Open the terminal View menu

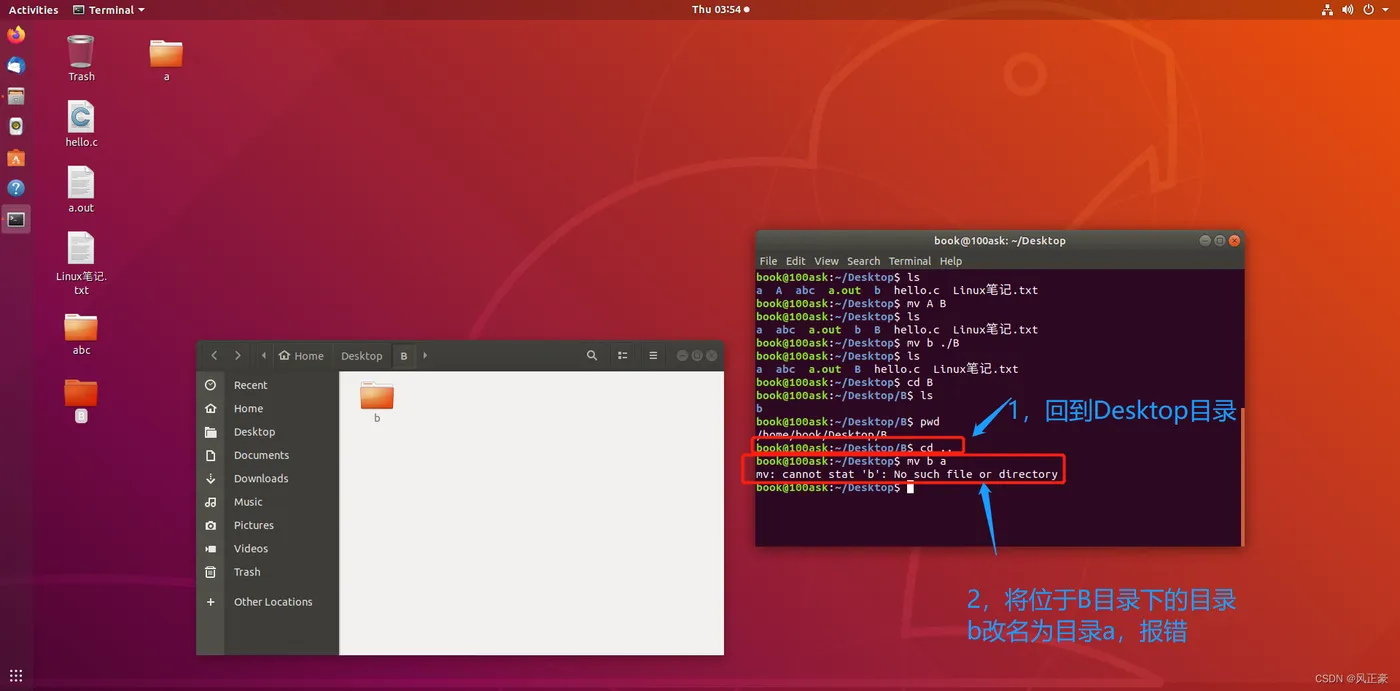pos(826,261)
